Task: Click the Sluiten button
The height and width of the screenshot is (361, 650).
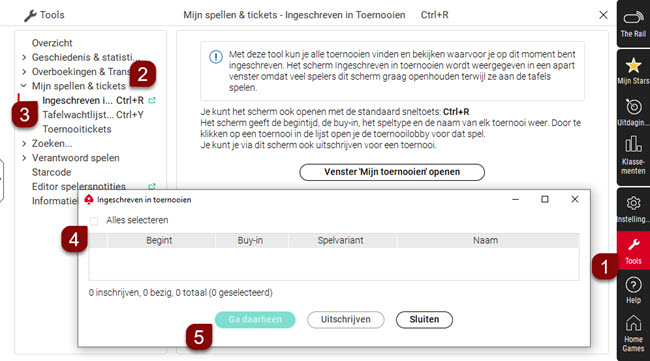Action: coord(424,320)
